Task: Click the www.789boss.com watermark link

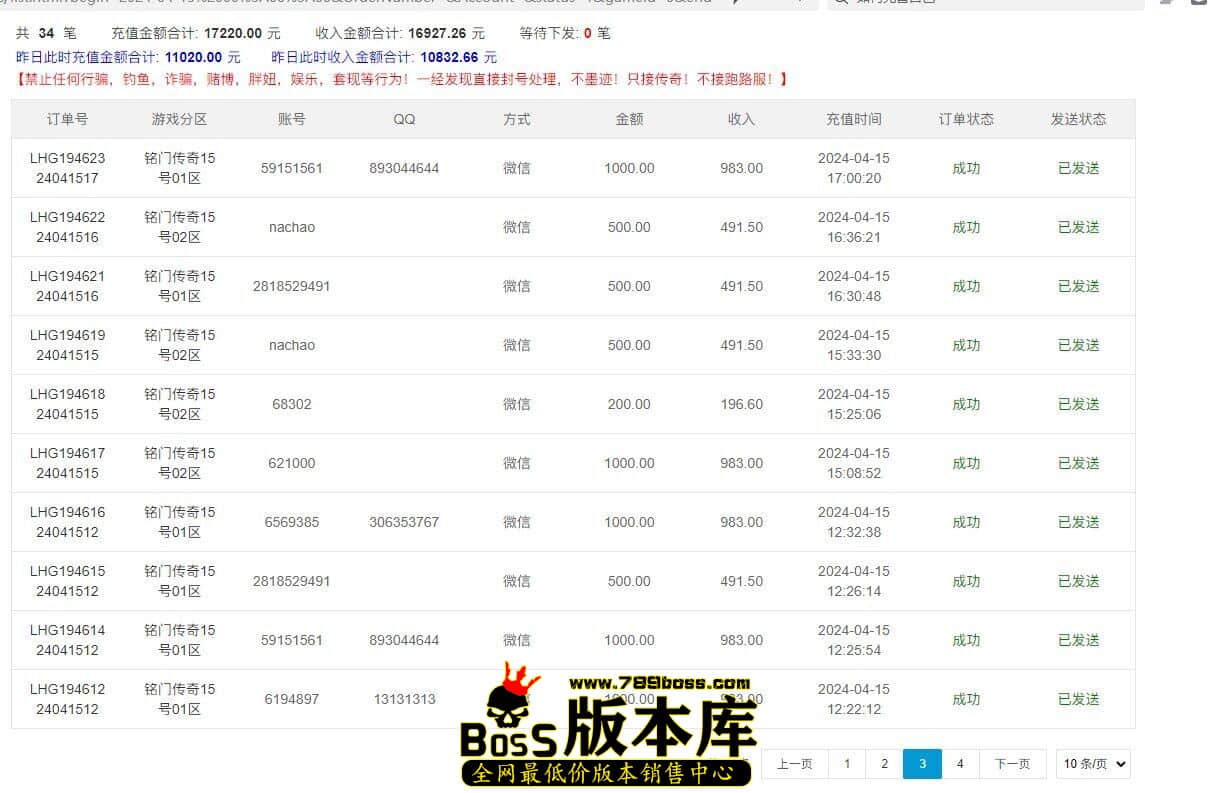Action: click(x=659, y=684)
